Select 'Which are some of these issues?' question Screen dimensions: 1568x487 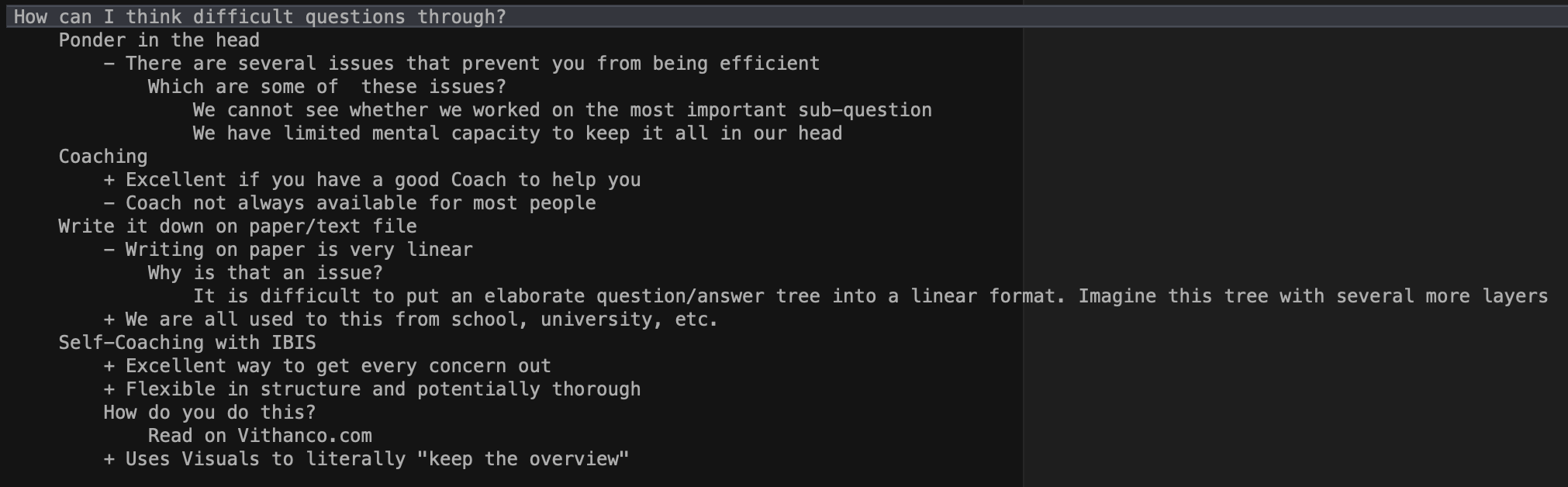pyautogui.click(x=326, y=86)
